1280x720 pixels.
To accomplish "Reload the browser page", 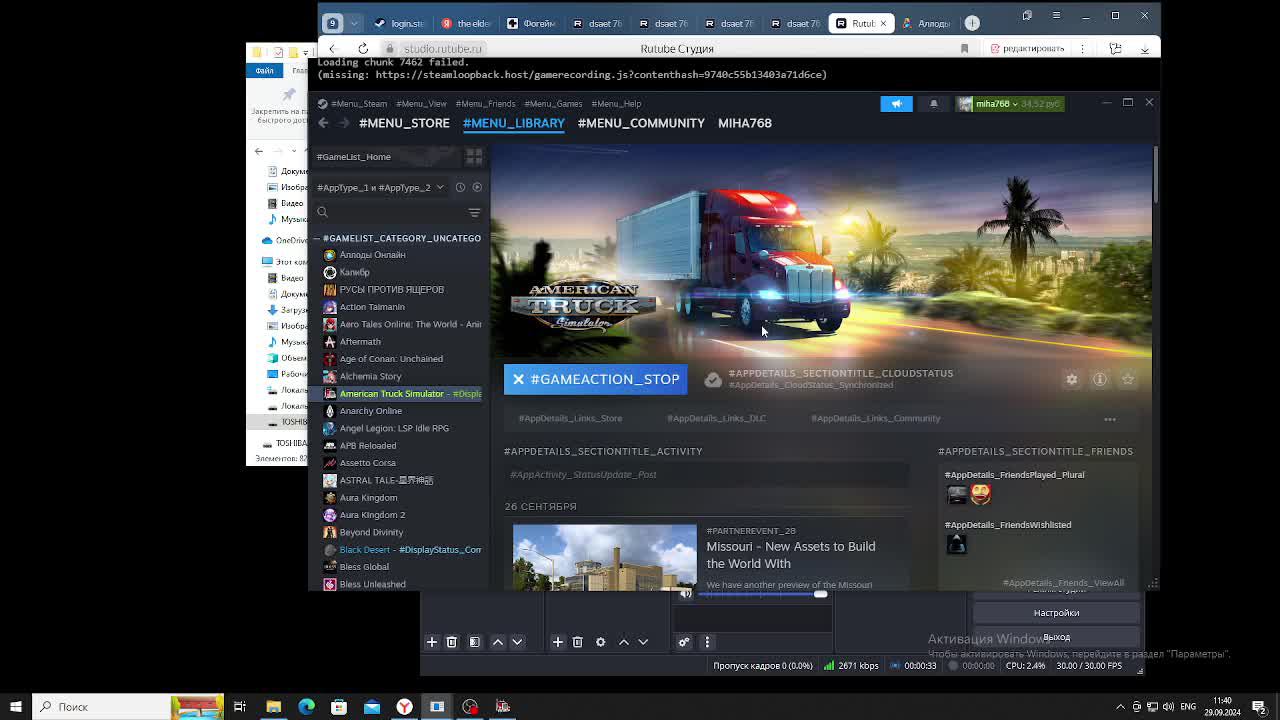I will point(363,48).
